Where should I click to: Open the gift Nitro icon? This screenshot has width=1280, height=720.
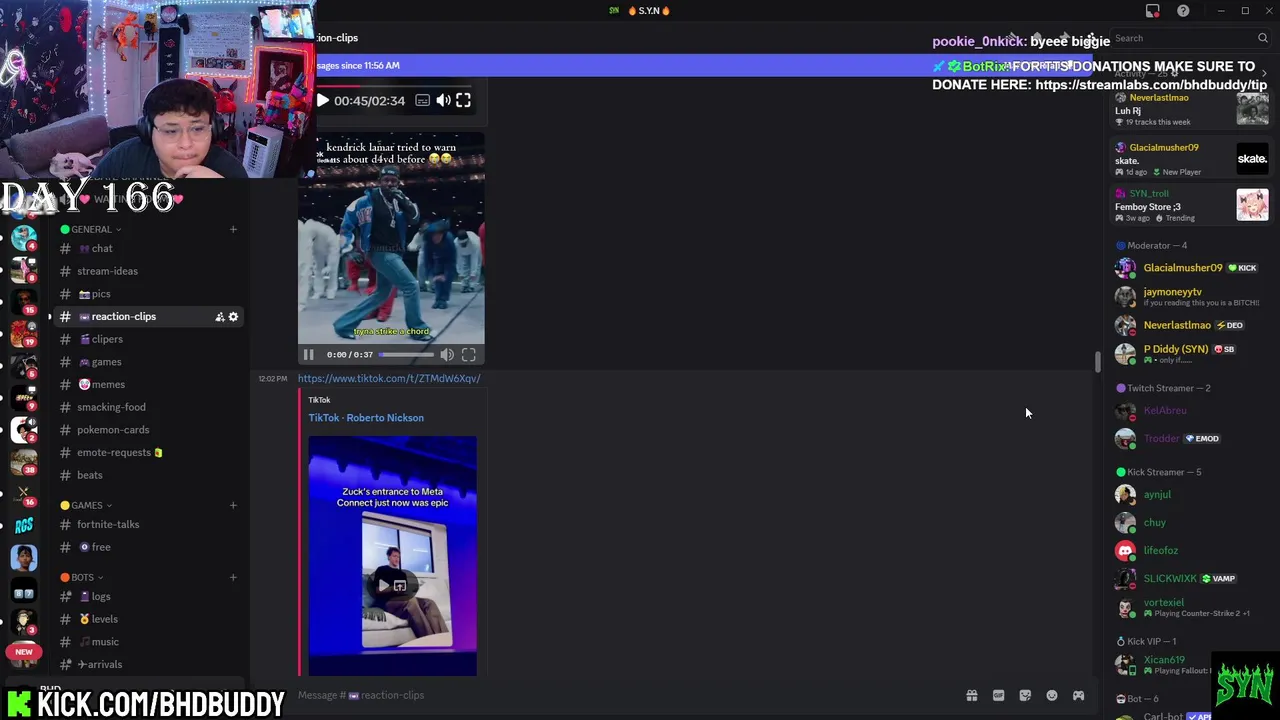point(971,695)
